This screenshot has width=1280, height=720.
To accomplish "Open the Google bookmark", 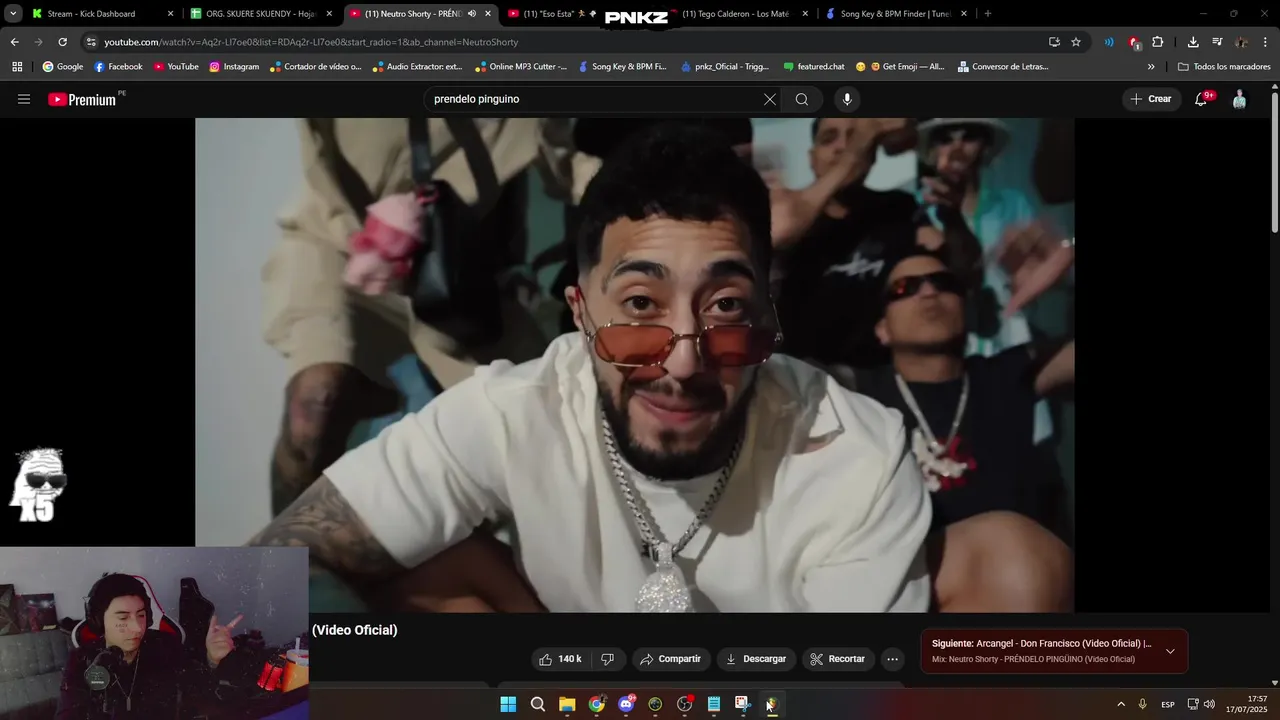I will point(62,67).
